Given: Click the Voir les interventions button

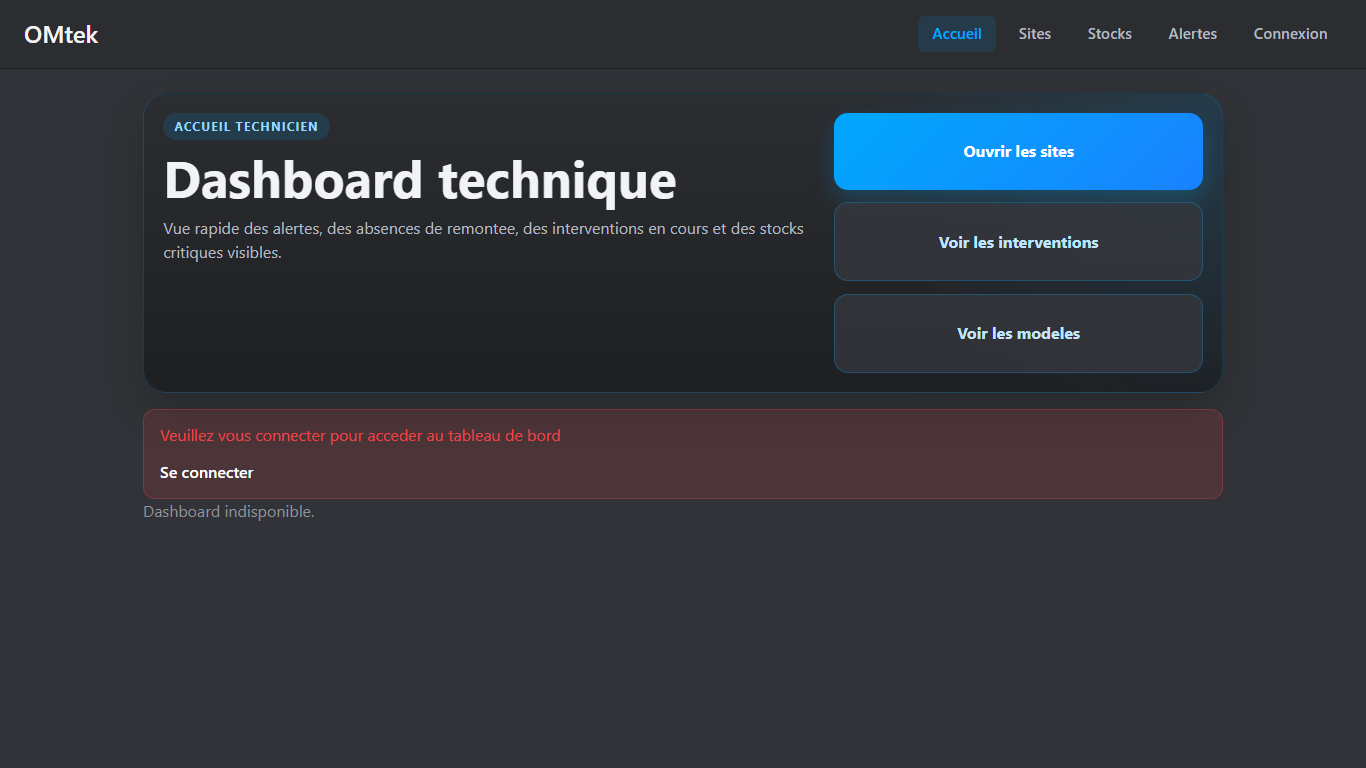Looking at the screenshot, I should click(x=1018, y=242).
